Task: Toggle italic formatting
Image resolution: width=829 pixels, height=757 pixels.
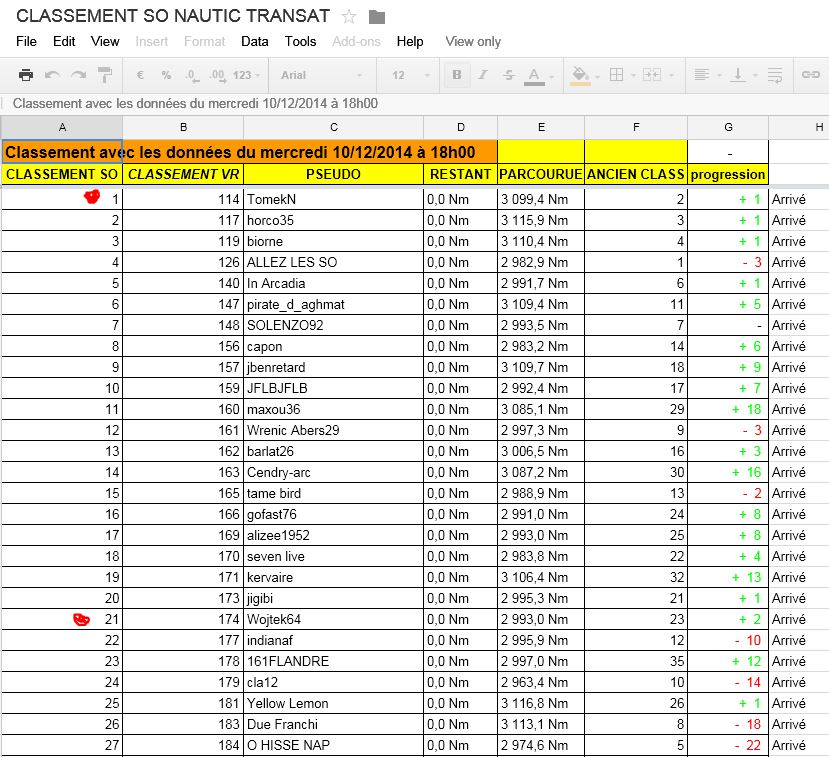Action: click(483, 75)
